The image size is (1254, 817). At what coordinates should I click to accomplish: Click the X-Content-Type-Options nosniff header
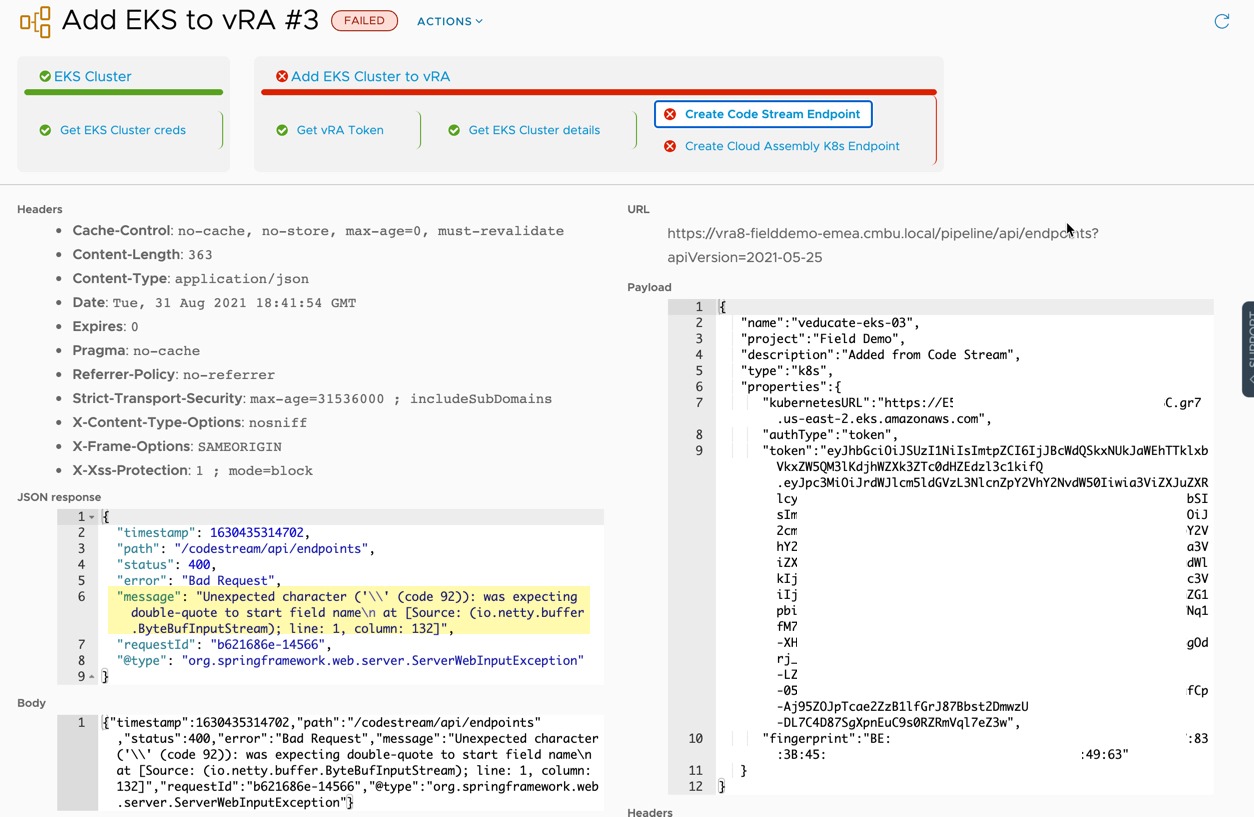click(x=189, y=423)
